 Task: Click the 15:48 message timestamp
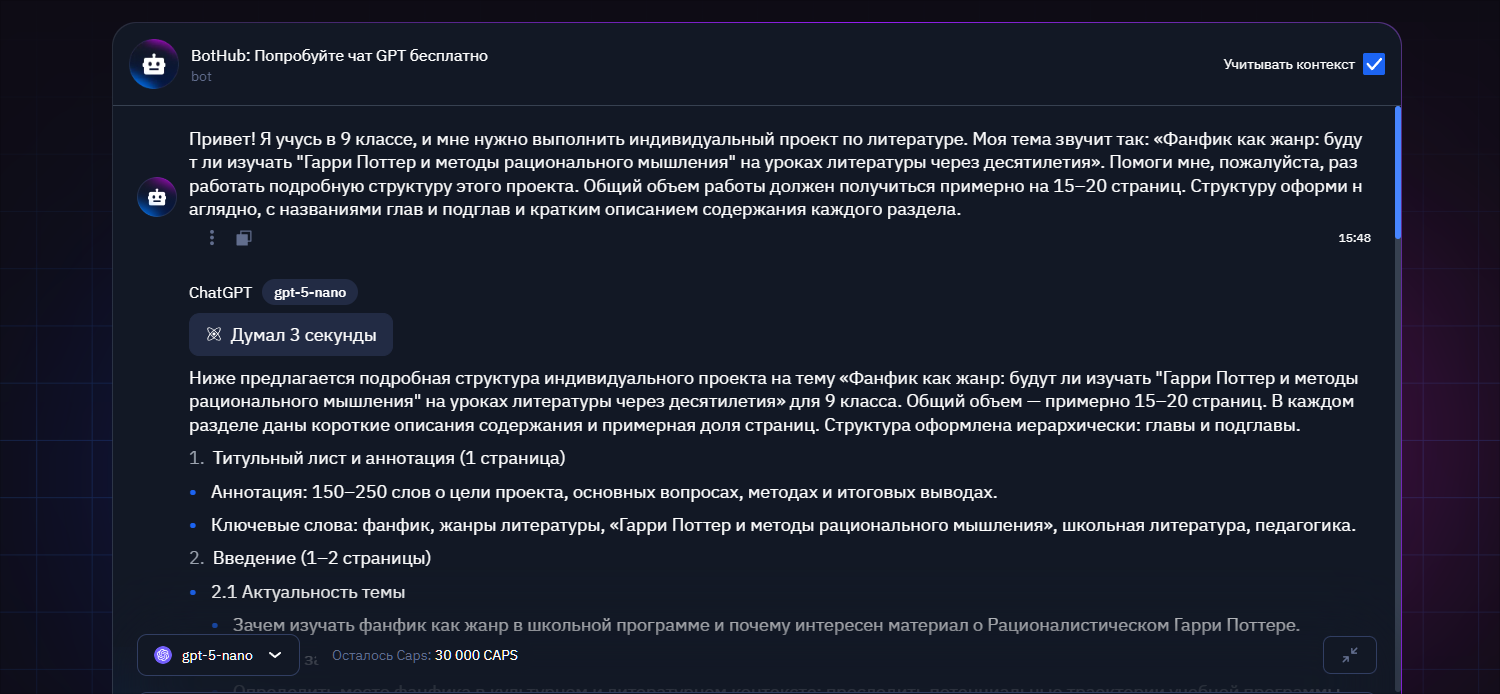coord(1354,238)
